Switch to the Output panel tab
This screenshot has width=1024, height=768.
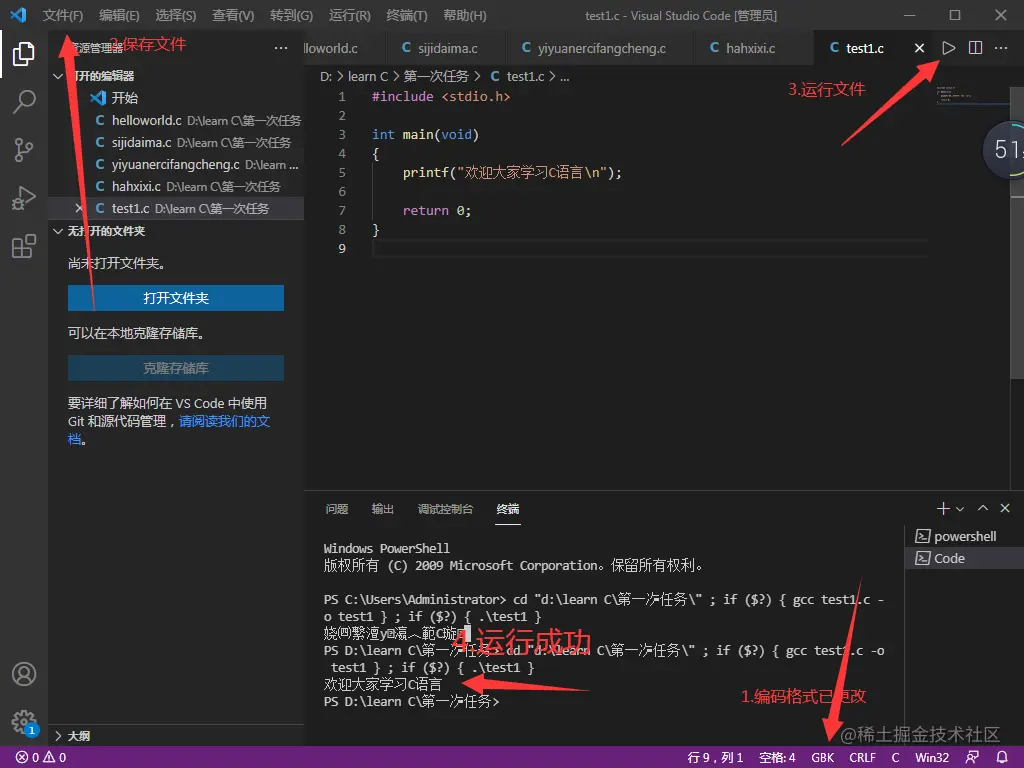point(383,509)
